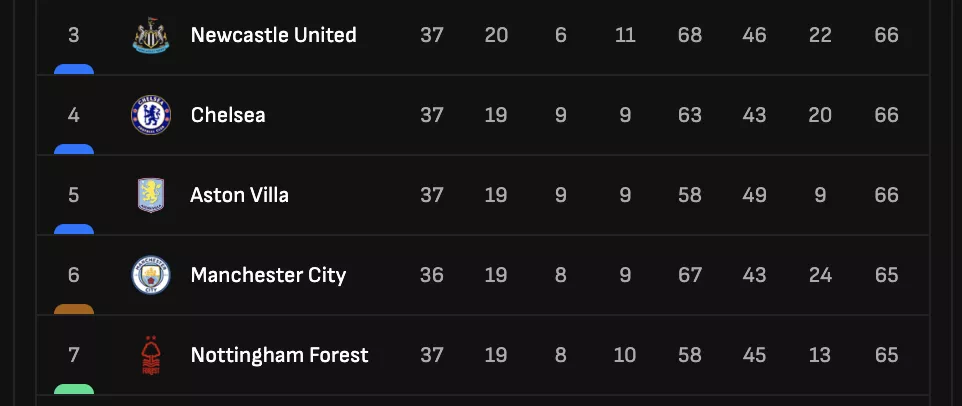Click Aston Villa's goal difference of 9
Viewport: 962px width, 406px height.
[820, 195]
